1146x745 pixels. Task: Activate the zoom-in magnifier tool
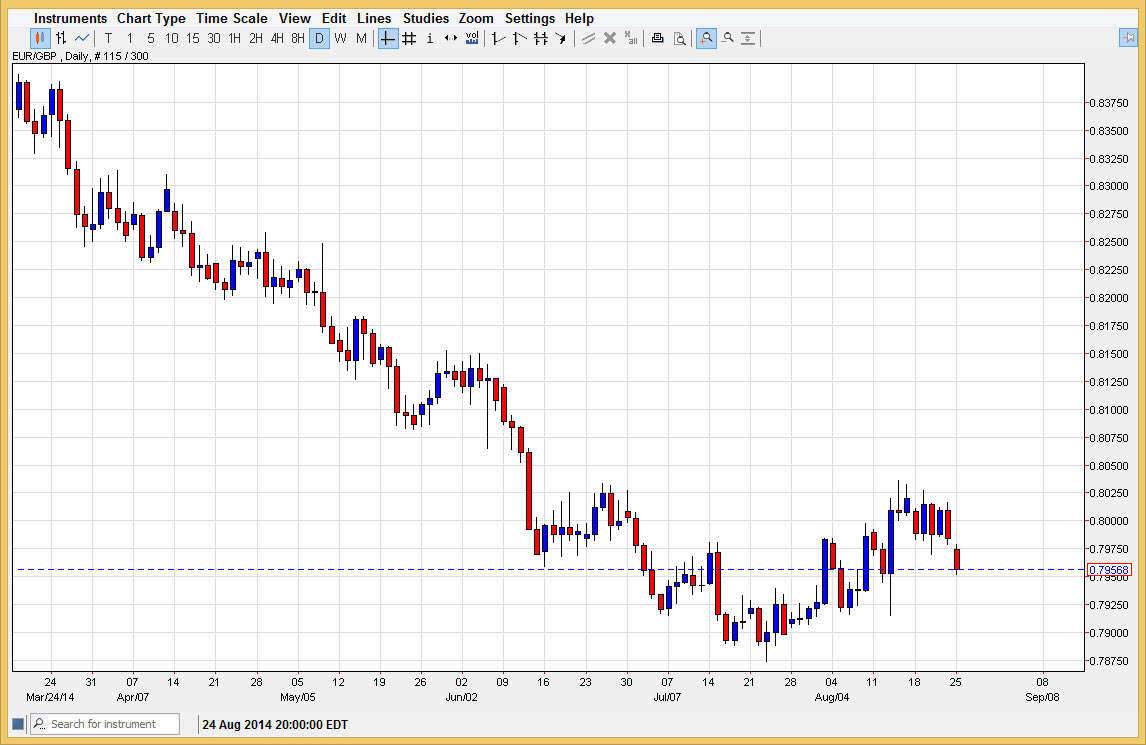(x=706, y=38)
